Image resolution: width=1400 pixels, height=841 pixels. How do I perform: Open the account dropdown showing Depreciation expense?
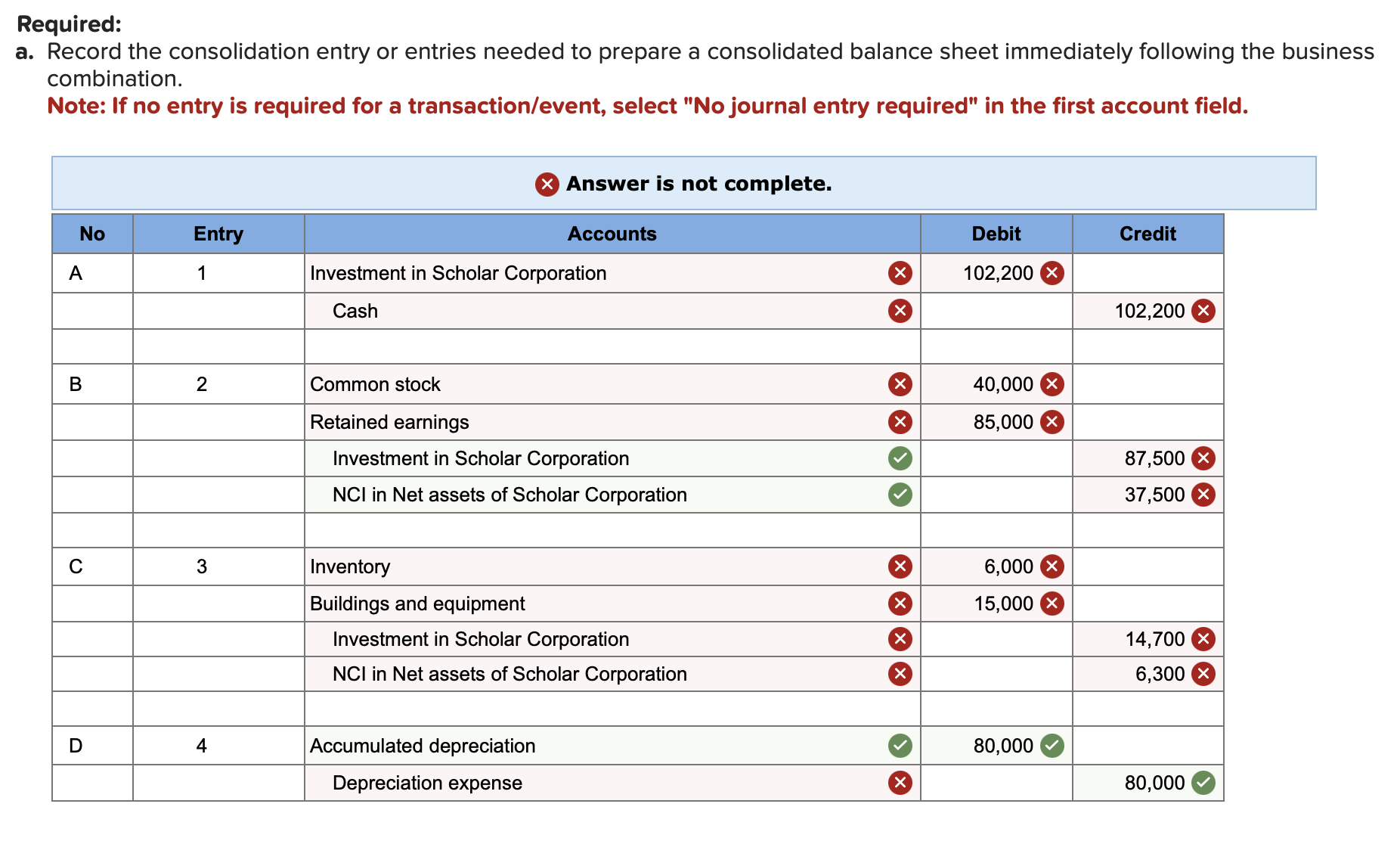click(605, 783)
